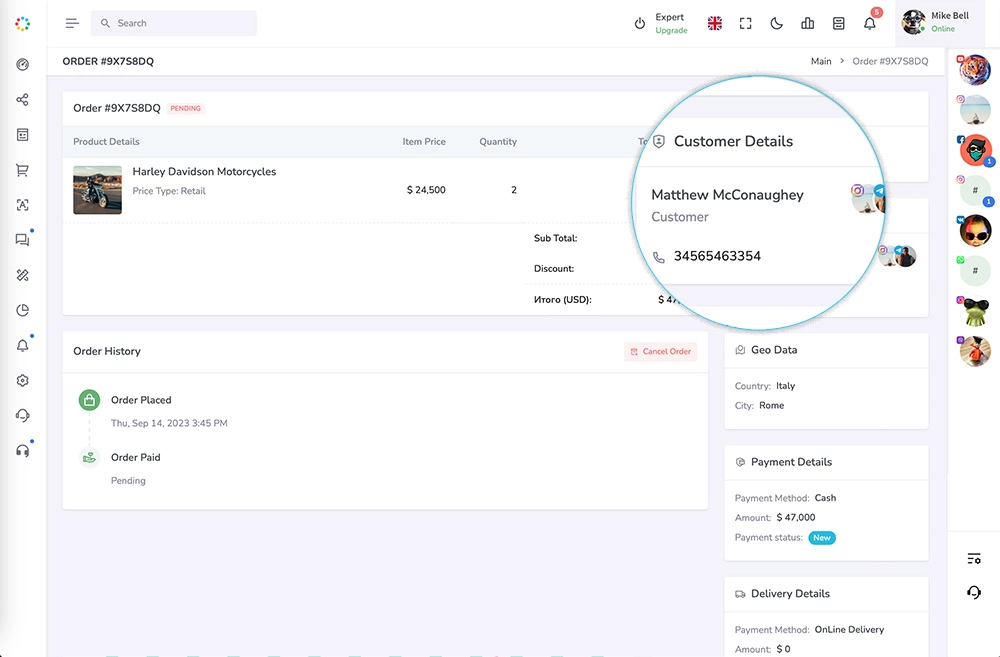Image resolution: width=1000 pixels, height=657 pixels.
Task: Click the share nodes sidebar icon
Action: (22, 100)
